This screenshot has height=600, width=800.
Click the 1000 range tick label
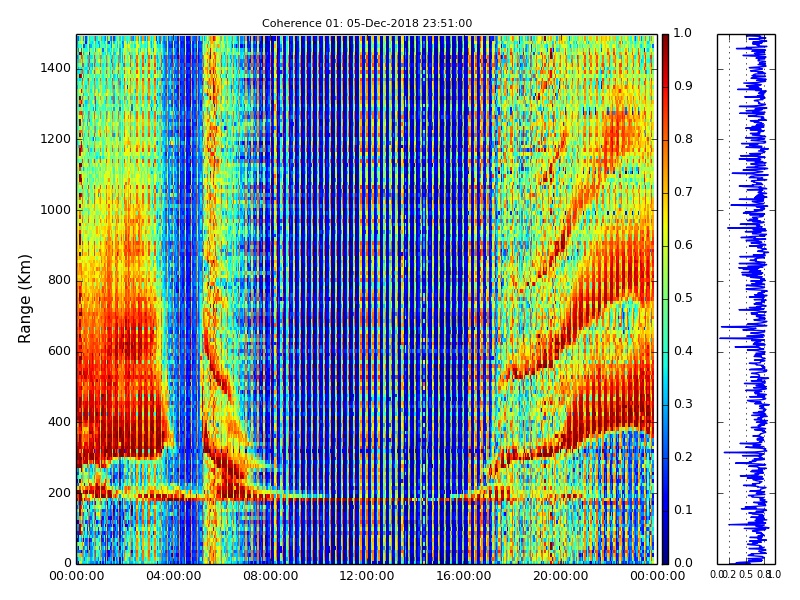[56, 210]
